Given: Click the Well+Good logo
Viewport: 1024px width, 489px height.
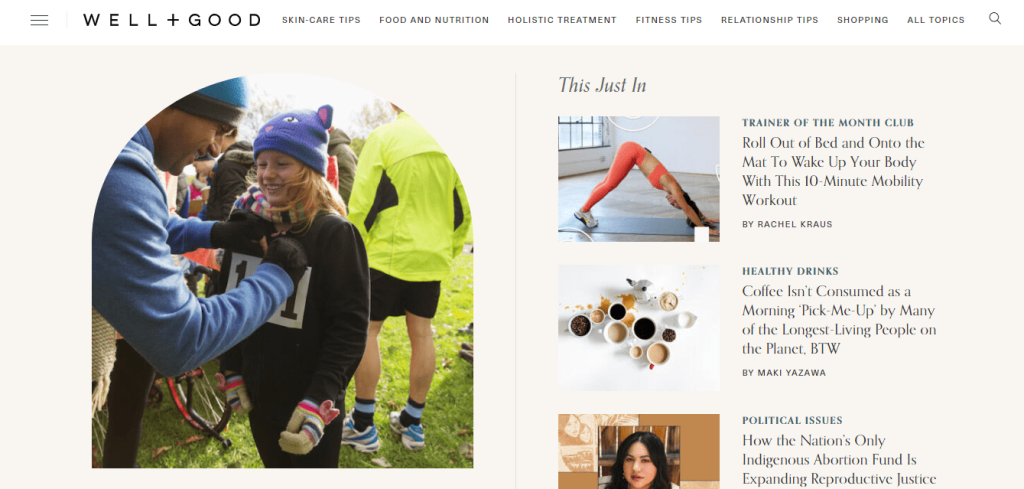Looking at the screenshot, I should (x=171, y=20).
